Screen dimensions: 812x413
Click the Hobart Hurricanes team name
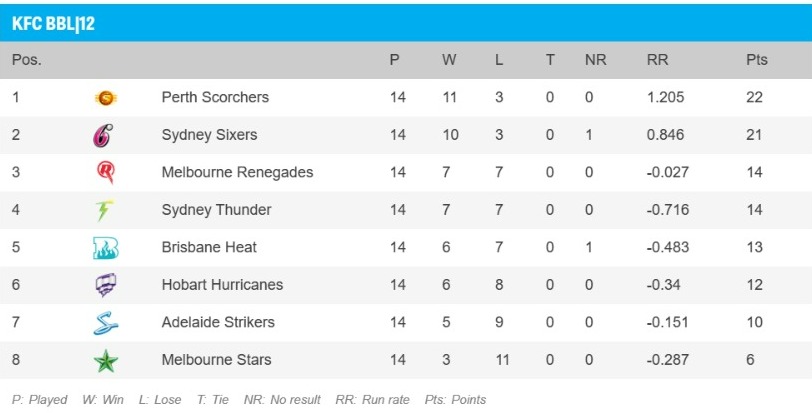tap(222, 285)
